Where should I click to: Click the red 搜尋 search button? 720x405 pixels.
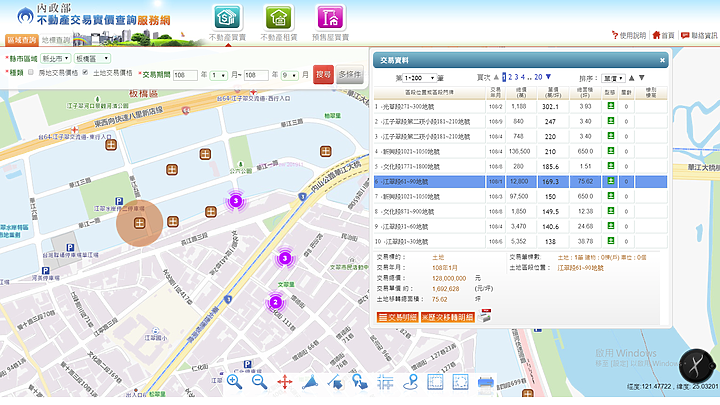pos(323,74)
